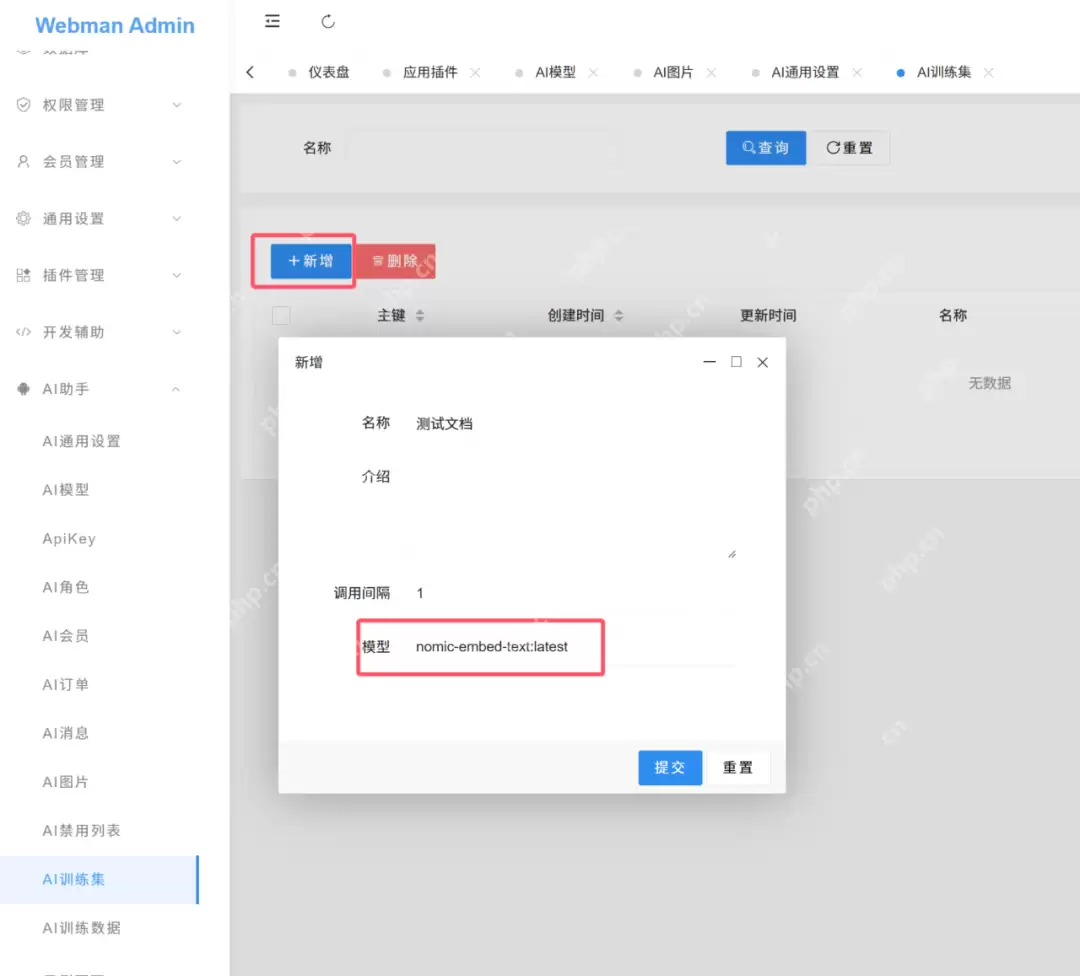Toggle the select-all checkbox in table header
Image resolution: width=1080 pixels, height=976 pixels.
click(281, 315)
